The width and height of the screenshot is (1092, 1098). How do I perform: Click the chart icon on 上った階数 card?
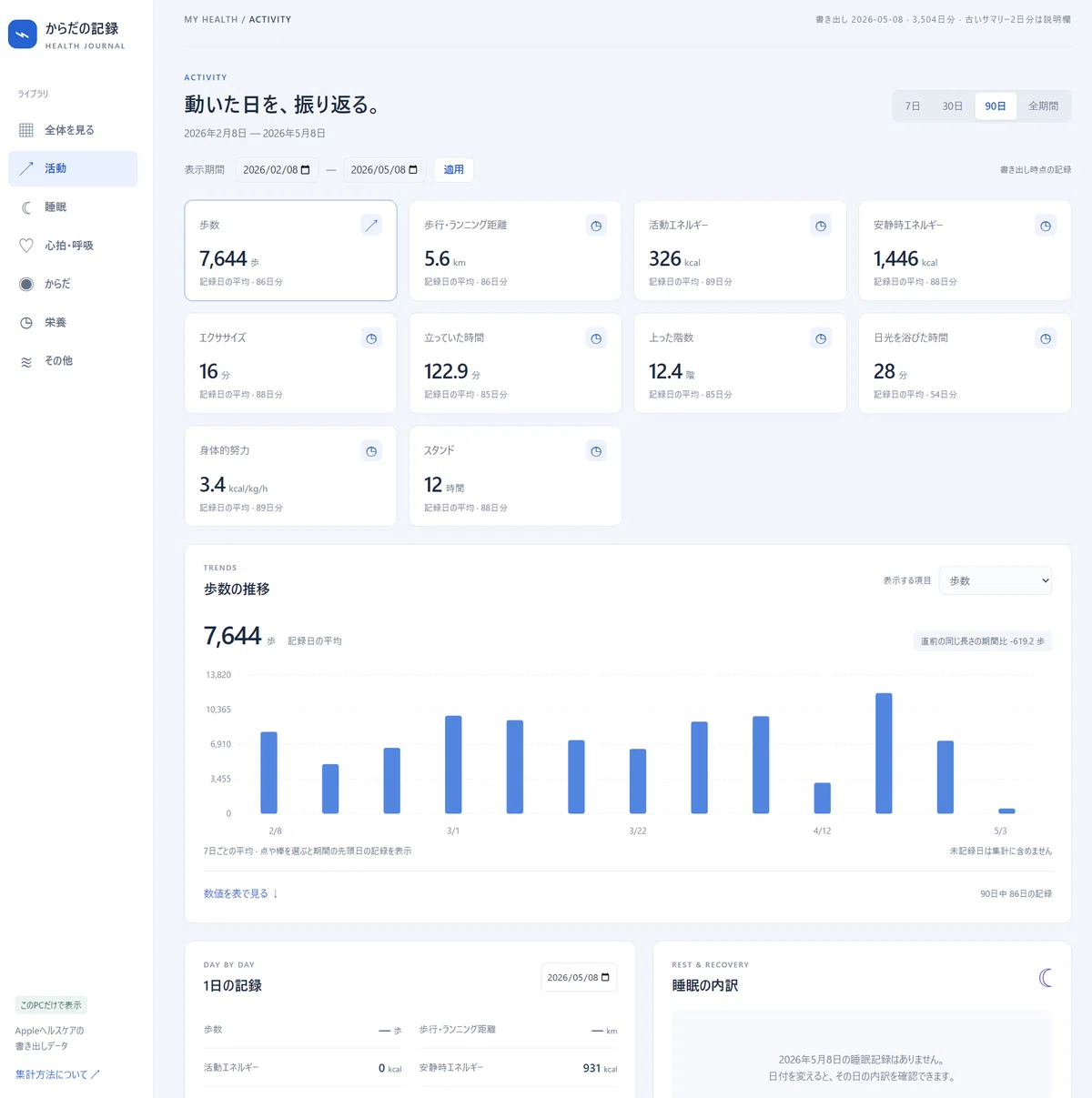tap(821, 338)
